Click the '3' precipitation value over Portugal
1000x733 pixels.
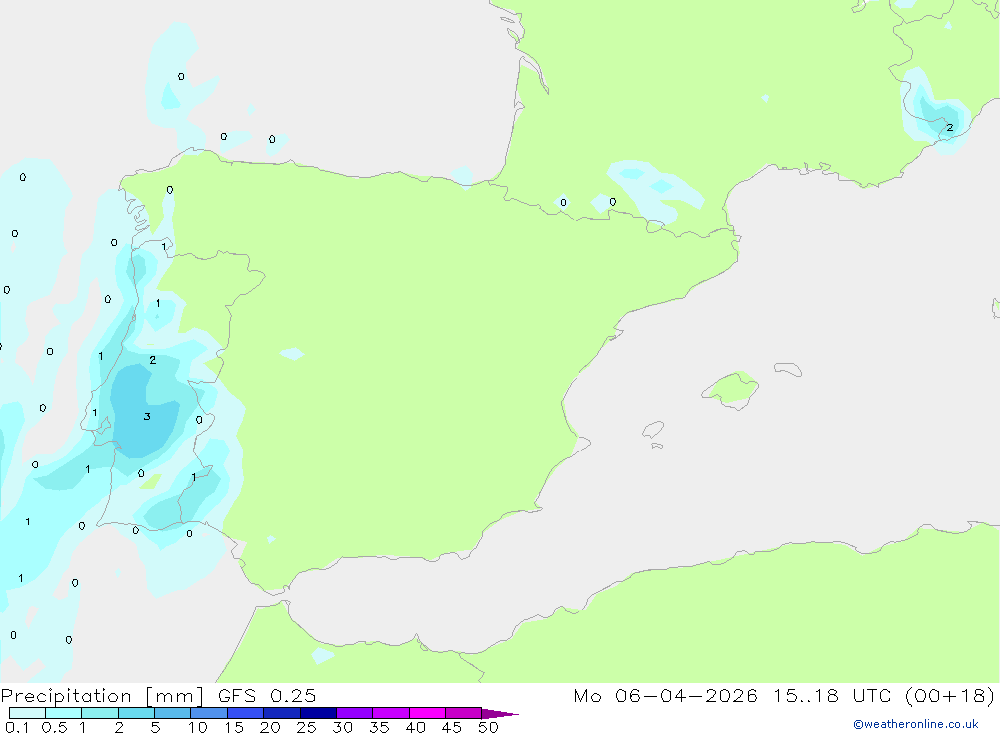(147, 417)
